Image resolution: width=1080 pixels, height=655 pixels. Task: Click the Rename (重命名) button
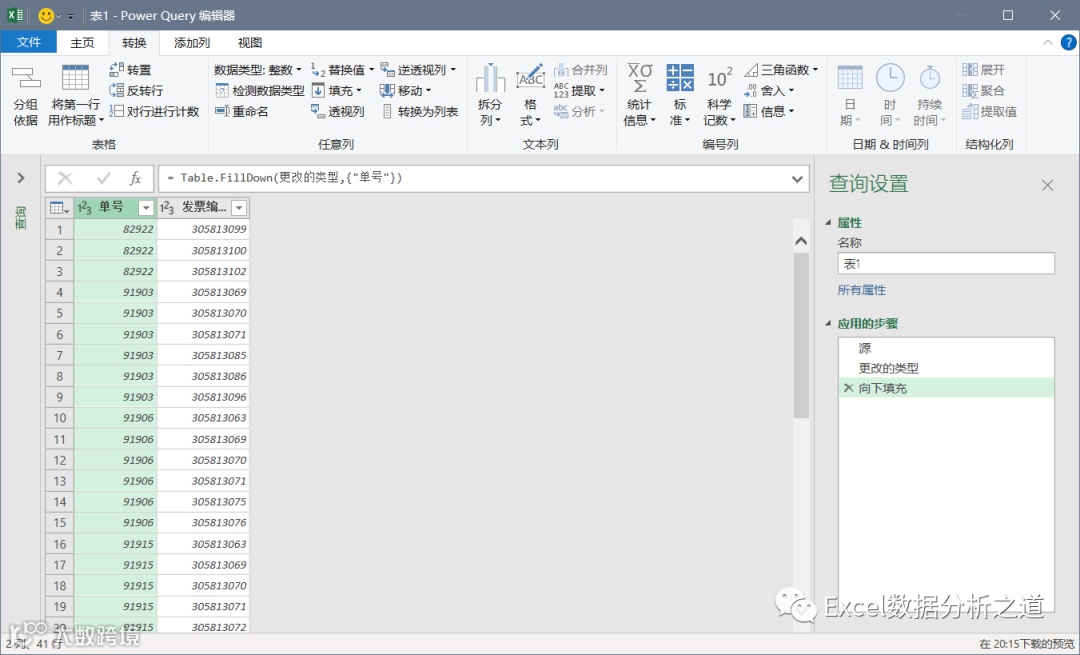[242, 111]
